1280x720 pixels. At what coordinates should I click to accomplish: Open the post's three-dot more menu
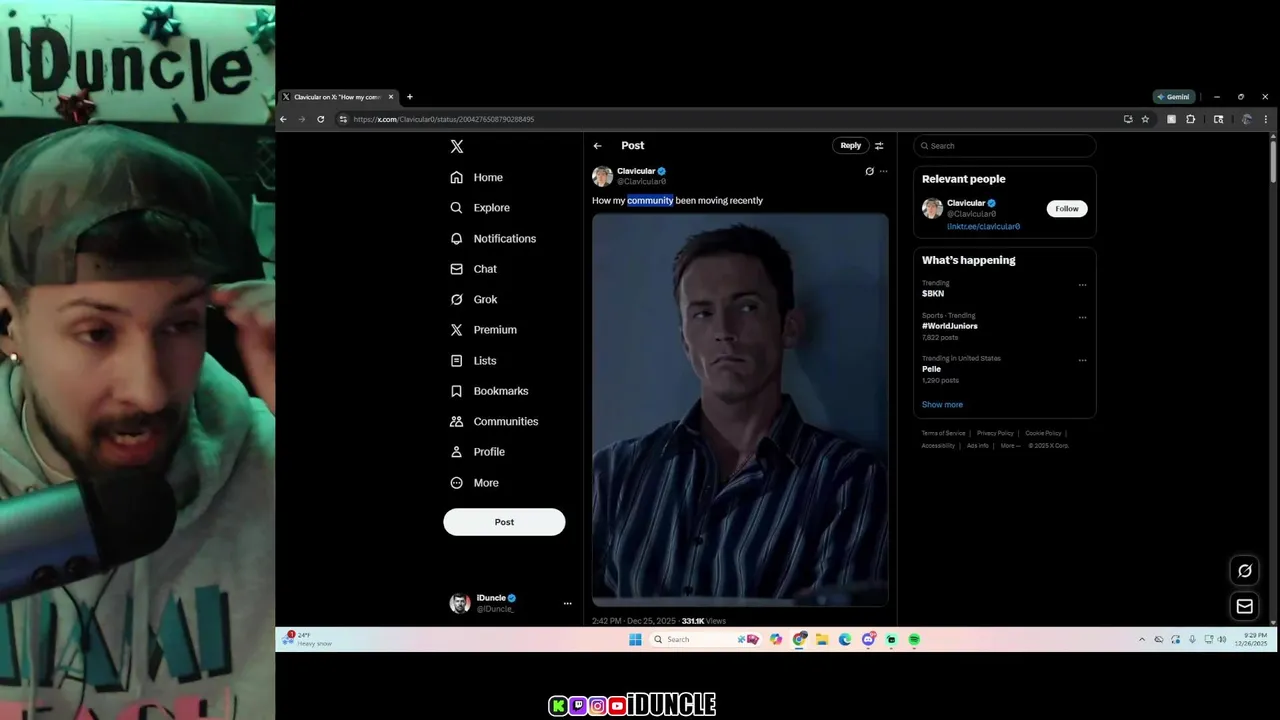[883, 171]
